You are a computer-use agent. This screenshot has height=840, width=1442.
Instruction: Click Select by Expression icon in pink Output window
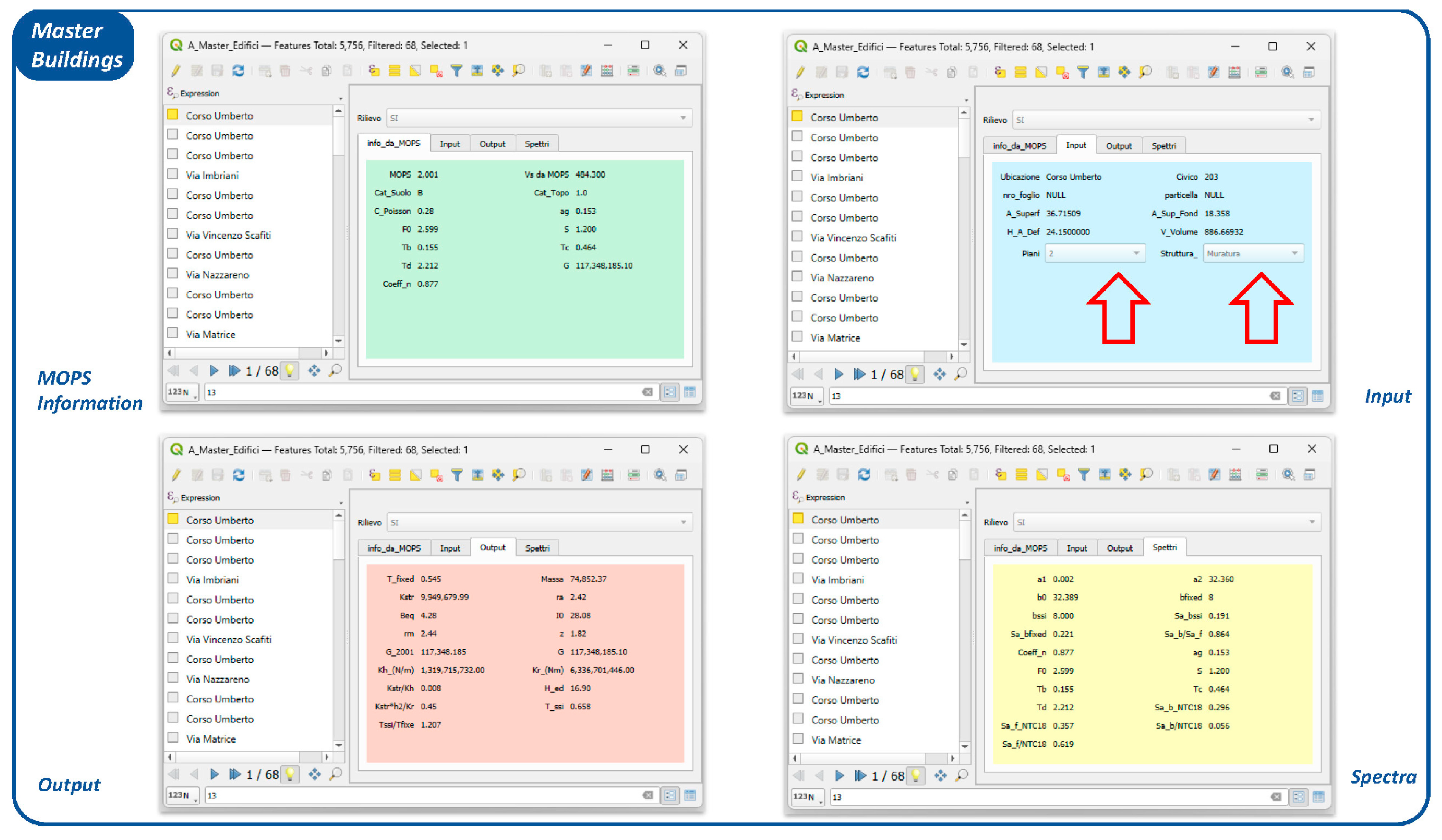click(374, 475)
